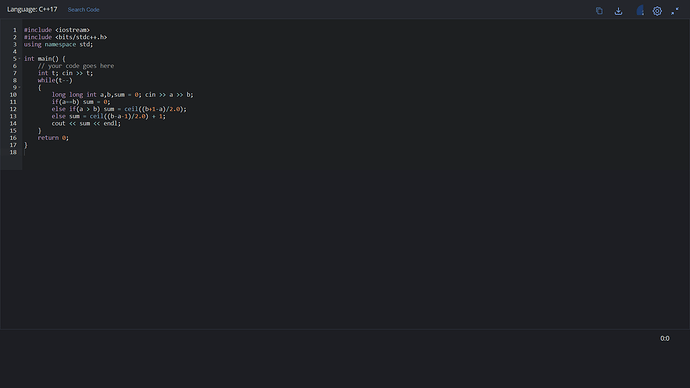Click the 'if(a==b) sum = 0;' line
Image resolution: width=690 pixels, height=388 pixels.
click(x=81, y=102)
